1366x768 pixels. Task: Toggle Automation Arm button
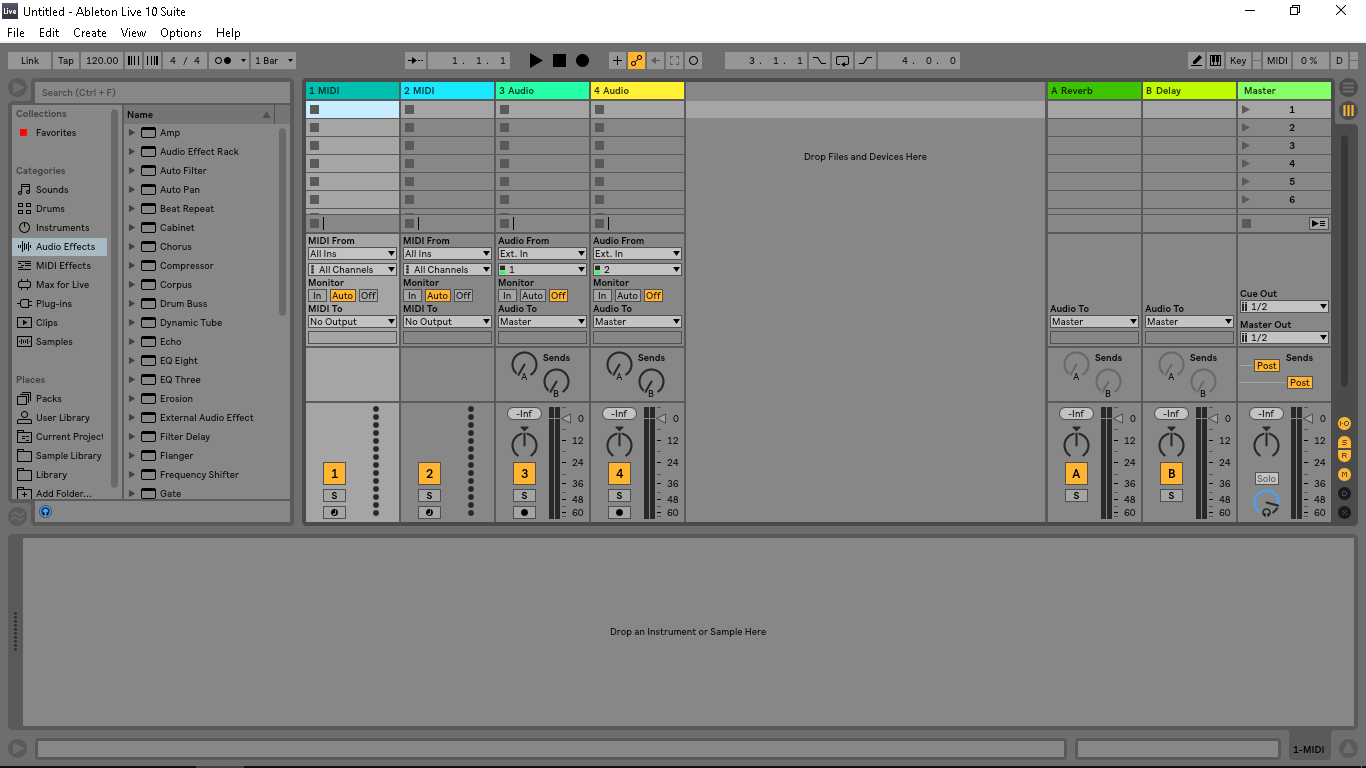coord(636,60)
